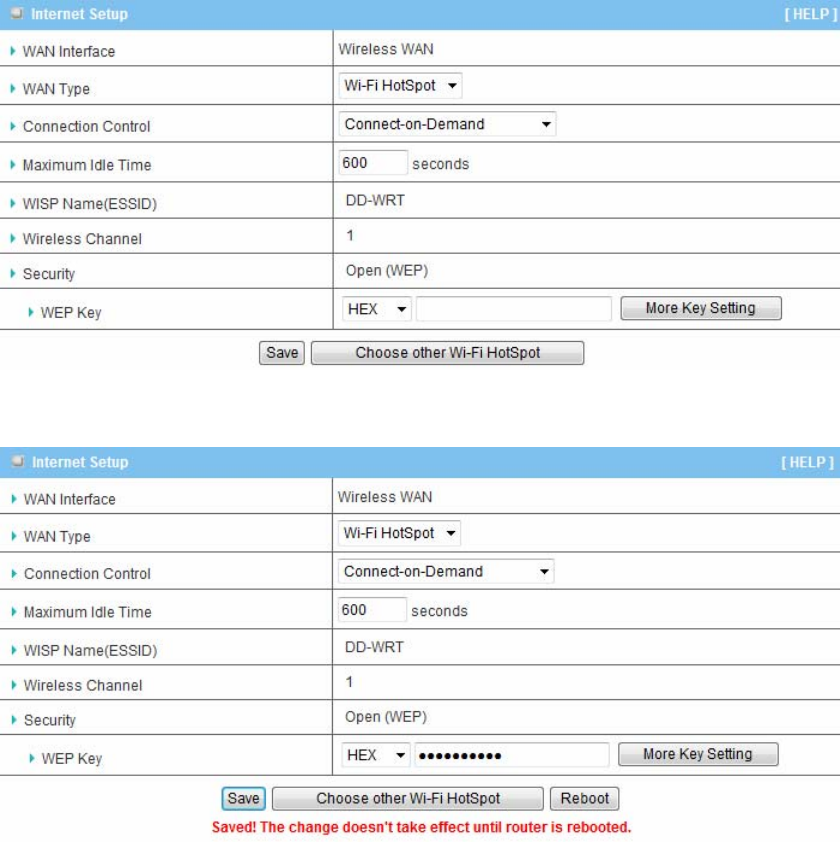
Task: Click the Reboot button
Action: tap(585, 799)
